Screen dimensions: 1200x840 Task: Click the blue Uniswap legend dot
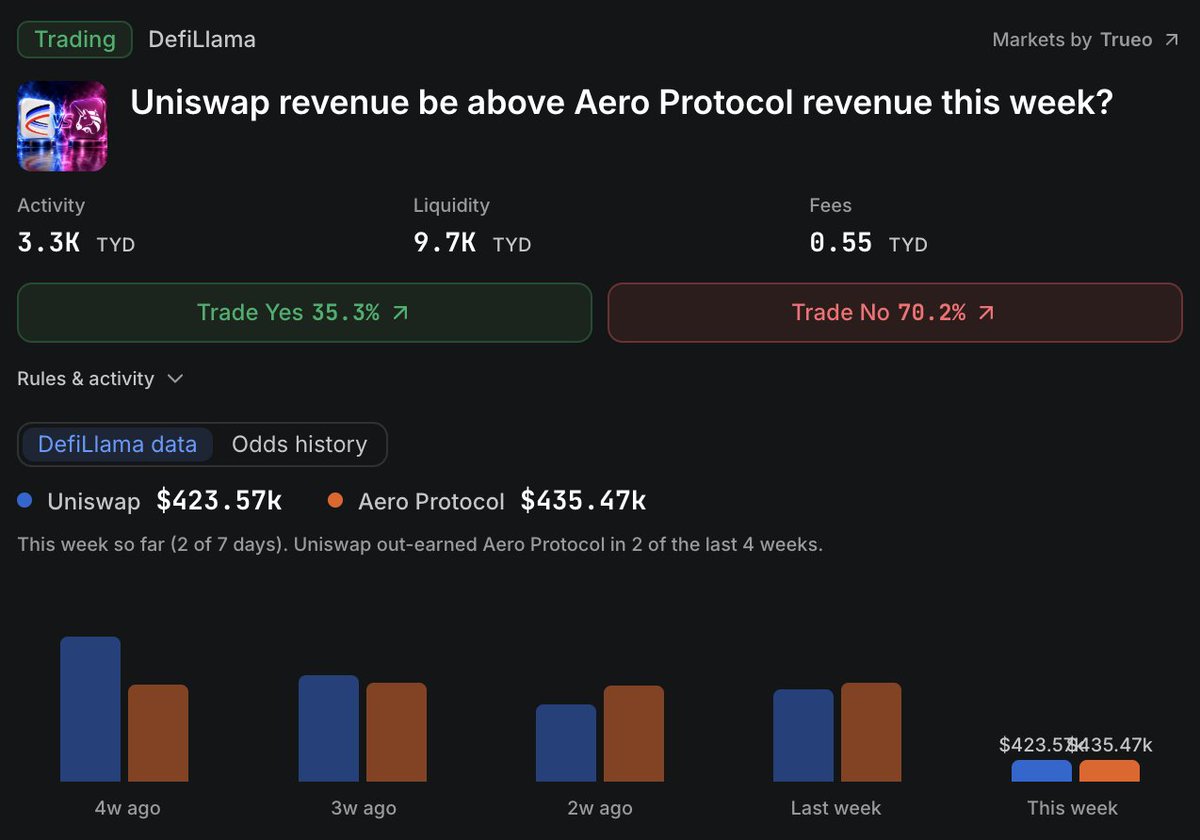[25, 500]
